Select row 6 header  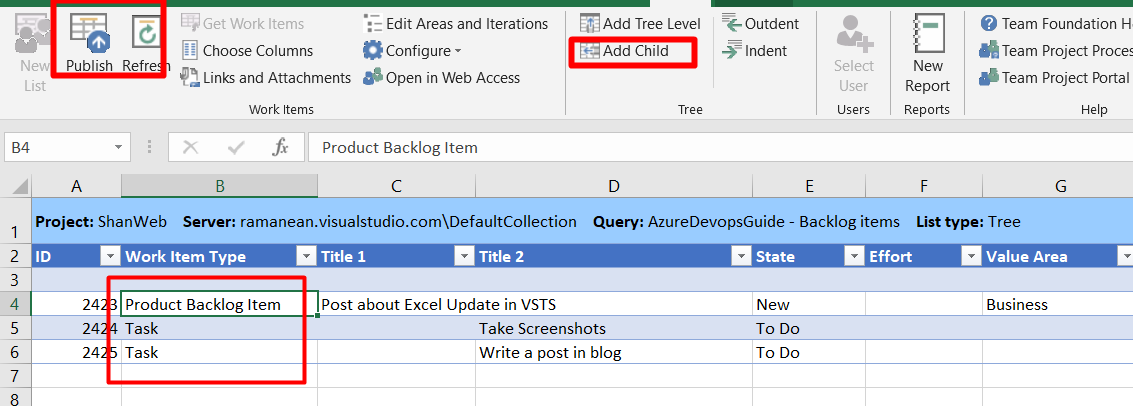point(16,353)
